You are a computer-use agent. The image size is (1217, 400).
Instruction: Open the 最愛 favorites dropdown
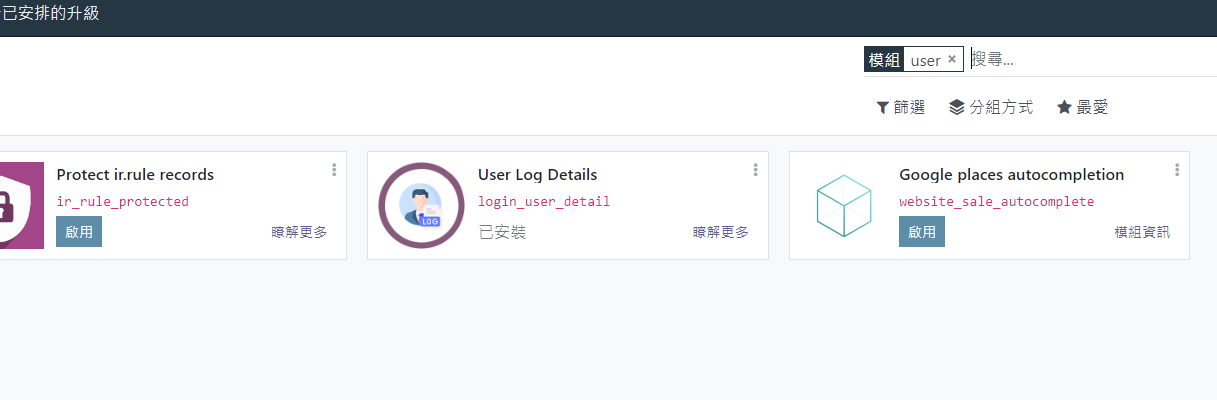click(1082, 107)
